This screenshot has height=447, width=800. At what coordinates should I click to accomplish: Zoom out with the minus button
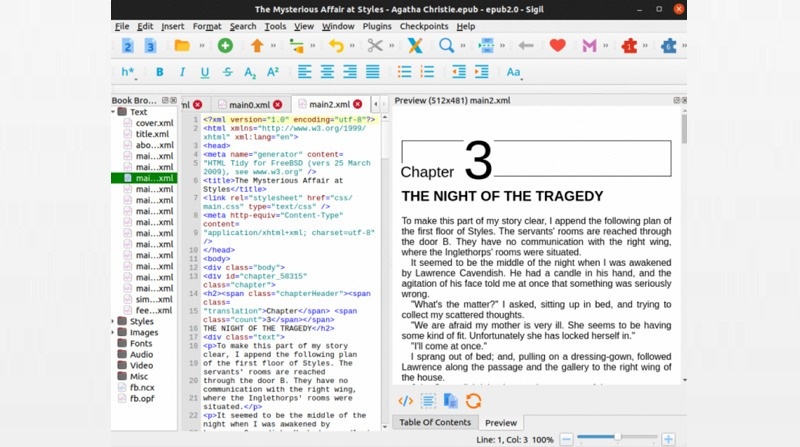(566, 439)
